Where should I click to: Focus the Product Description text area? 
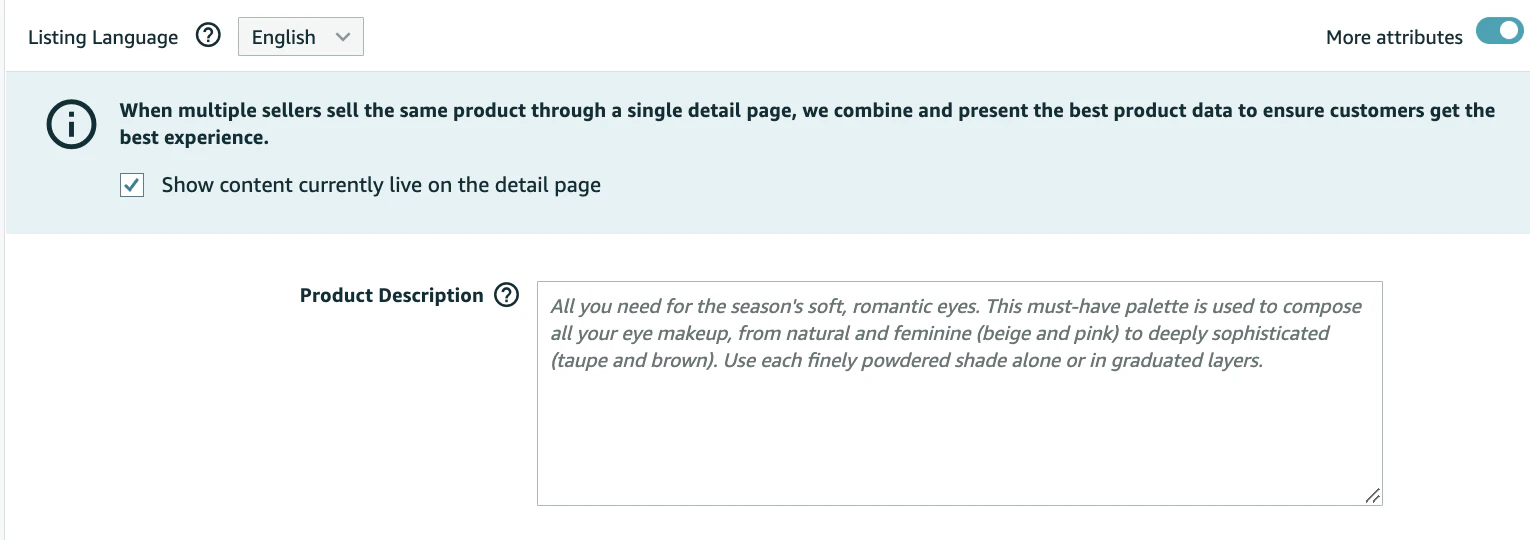click(x=960, y=393)
